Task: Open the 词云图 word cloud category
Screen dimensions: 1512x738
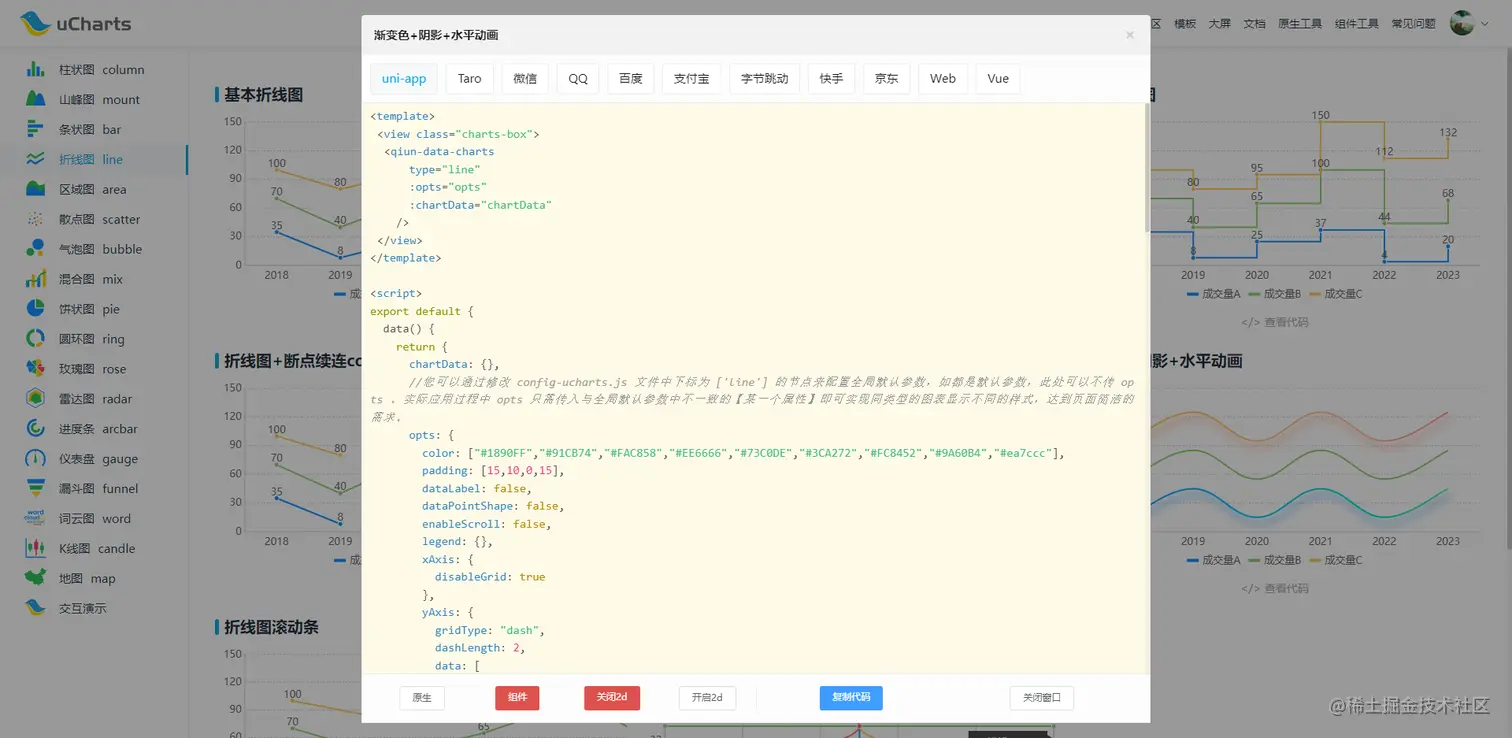Action: point(94,519)
